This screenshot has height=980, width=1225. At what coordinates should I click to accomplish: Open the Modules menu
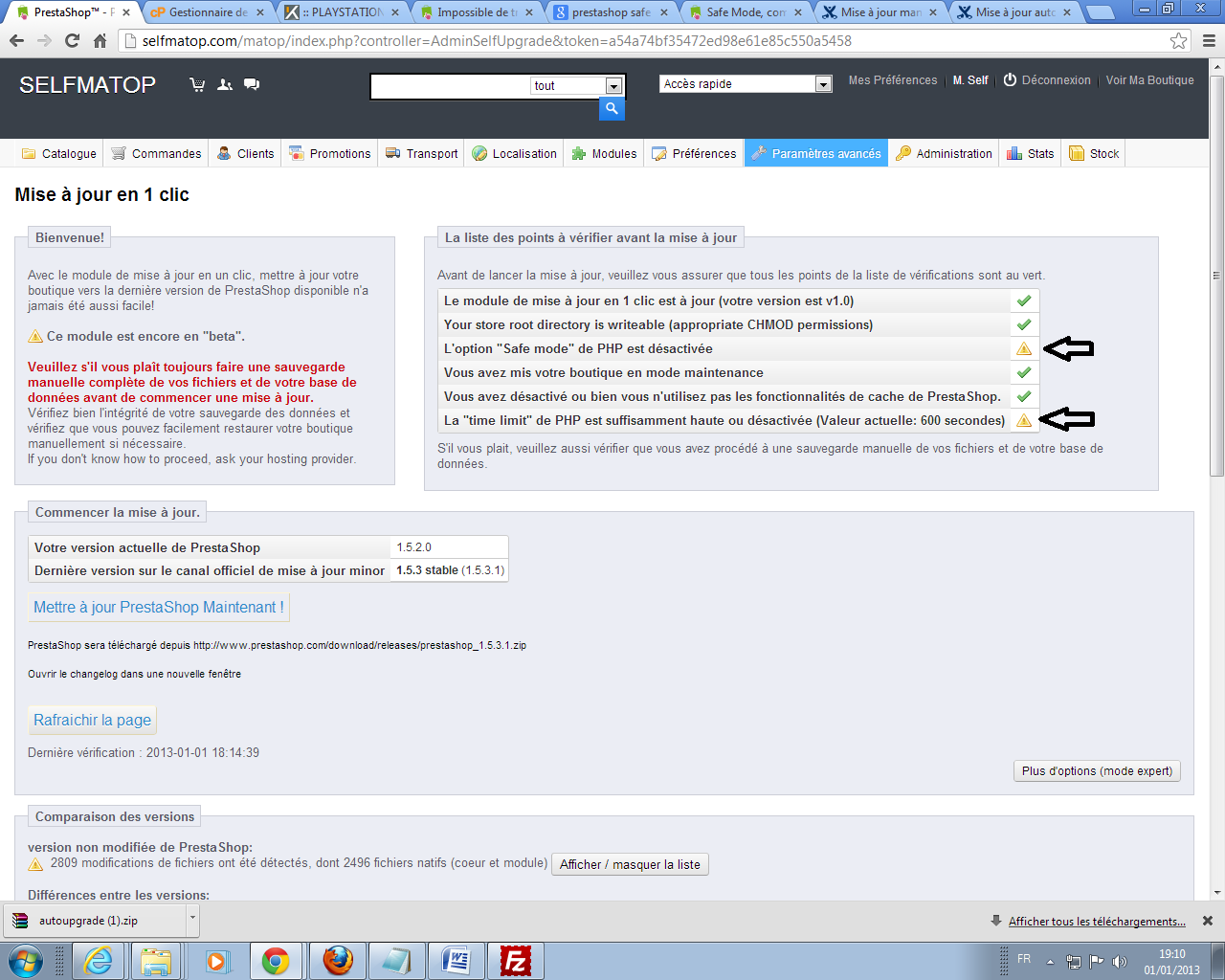tap(604, 153)
